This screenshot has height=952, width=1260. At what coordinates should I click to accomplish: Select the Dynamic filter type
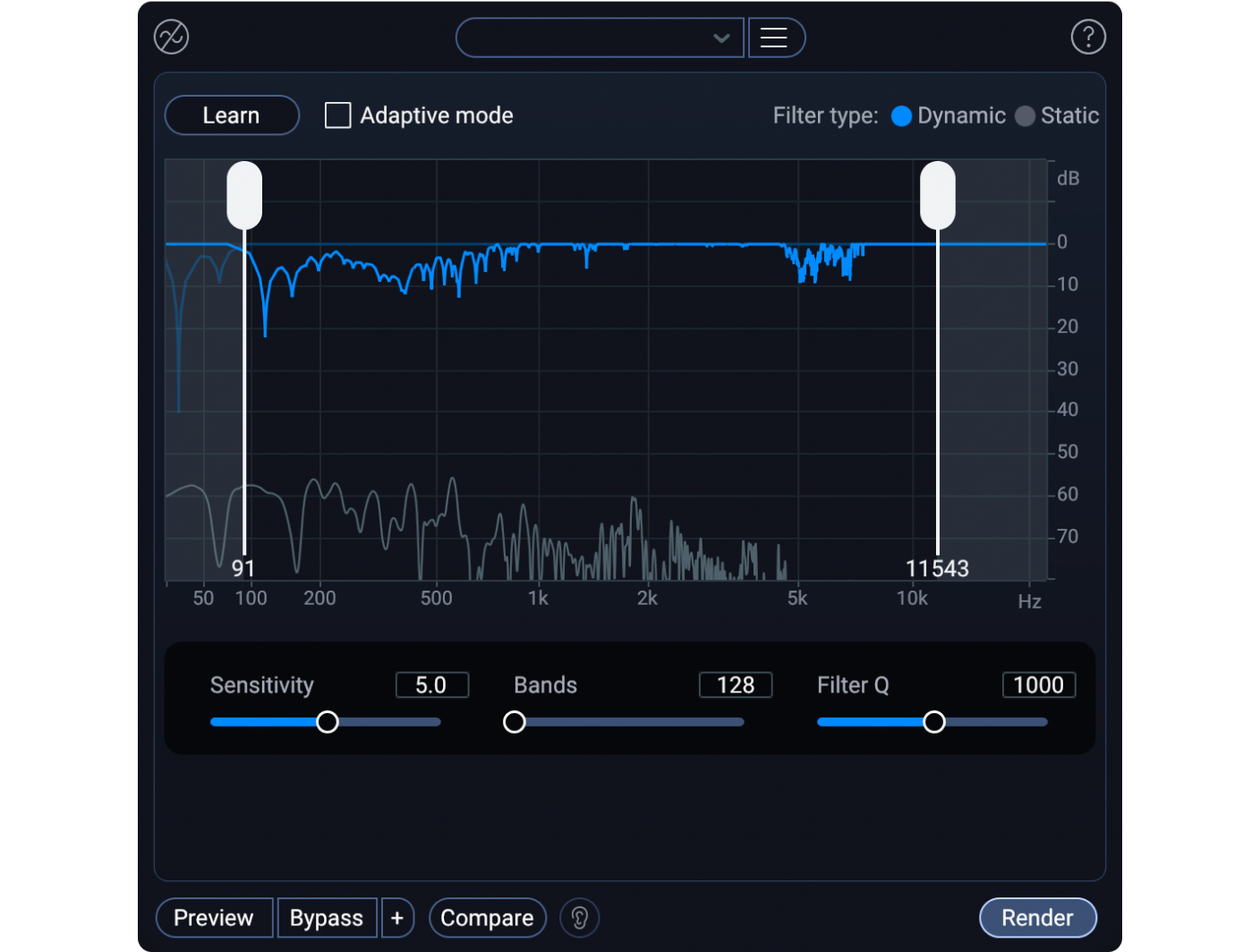[x=901, y=115]
